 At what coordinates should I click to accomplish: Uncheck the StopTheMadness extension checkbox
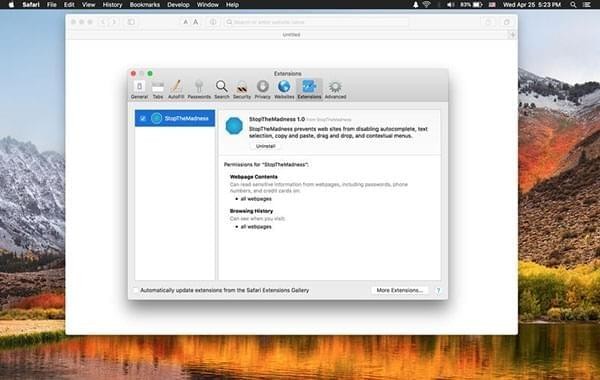[143, 119]
